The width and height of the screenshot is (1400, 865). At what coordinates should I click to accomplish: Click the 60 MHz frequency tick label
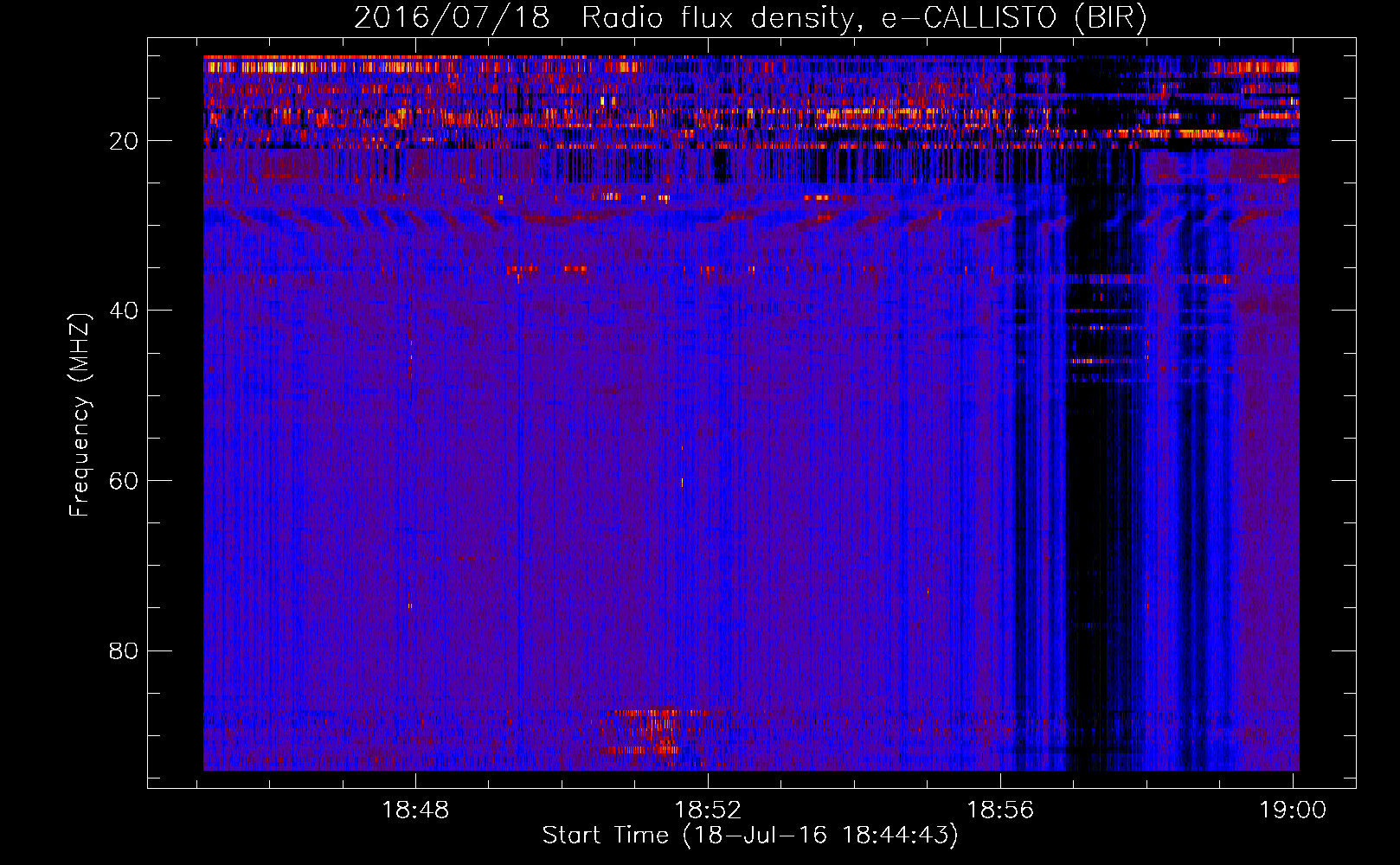click(x=124, y=481)
